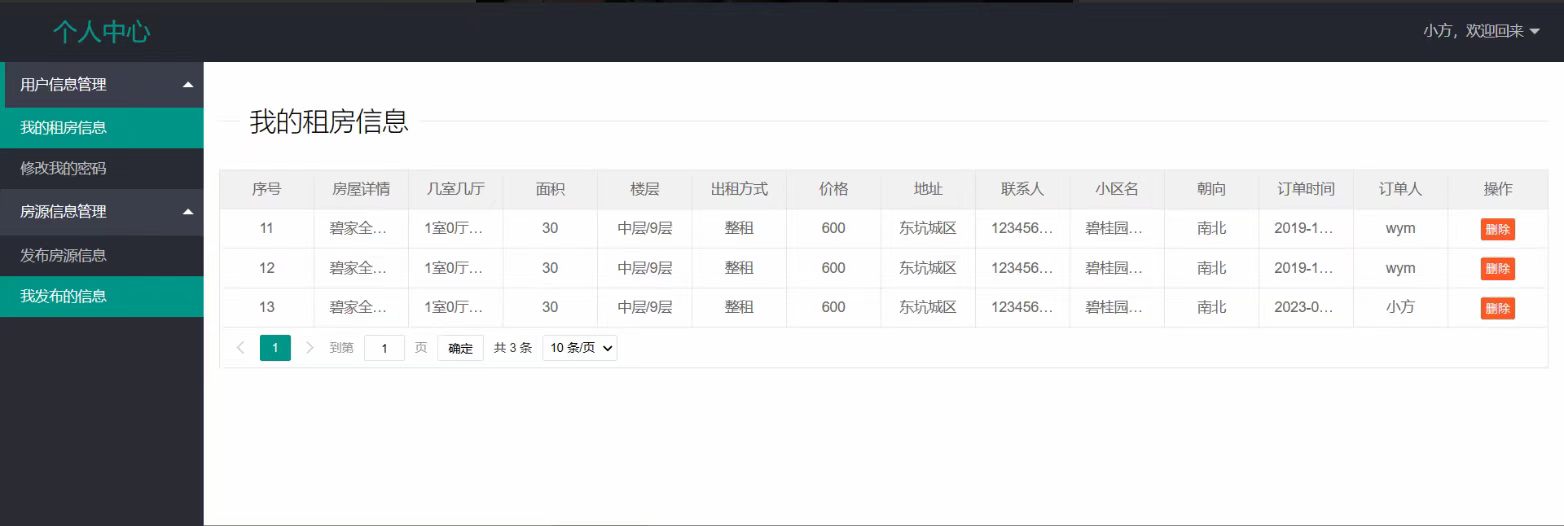Click the 确定 pagination button
1564x526 pixels.
point(460,348)
